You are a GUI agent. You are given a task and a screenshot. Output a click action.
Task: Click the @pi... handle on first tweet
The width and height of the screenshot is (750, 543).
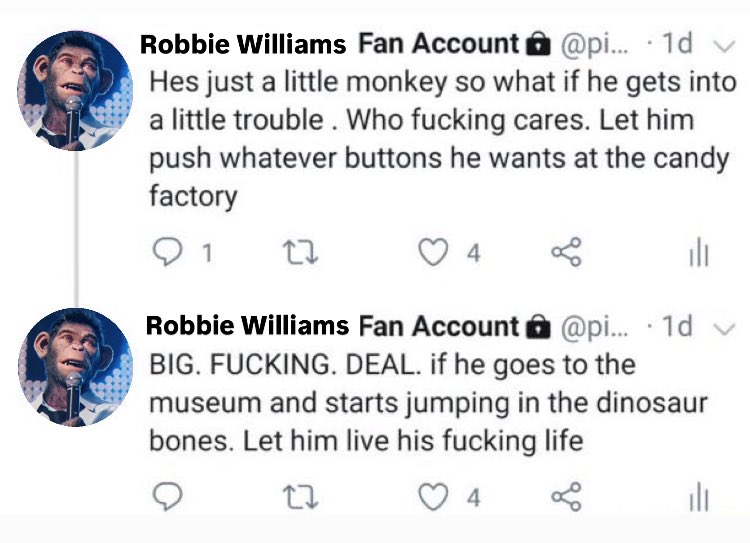(595, 44)
